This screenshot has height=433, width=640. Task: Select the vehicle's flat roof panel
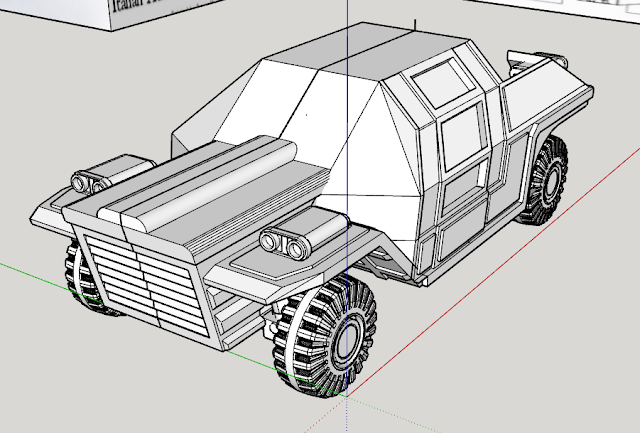coord(365,49)
